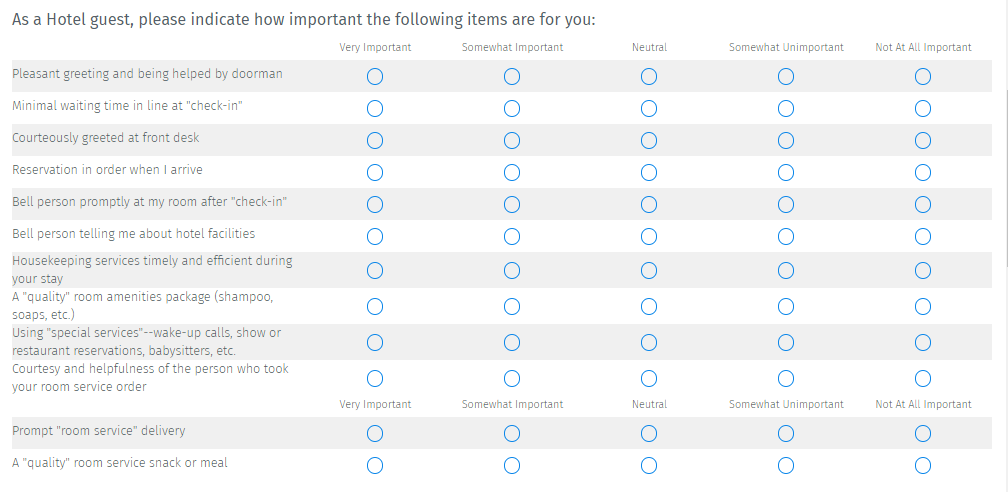Viewport: 1008px width, 492px height.
Task: Choose Somewhat Important for room amenities package
Action: 512,306
